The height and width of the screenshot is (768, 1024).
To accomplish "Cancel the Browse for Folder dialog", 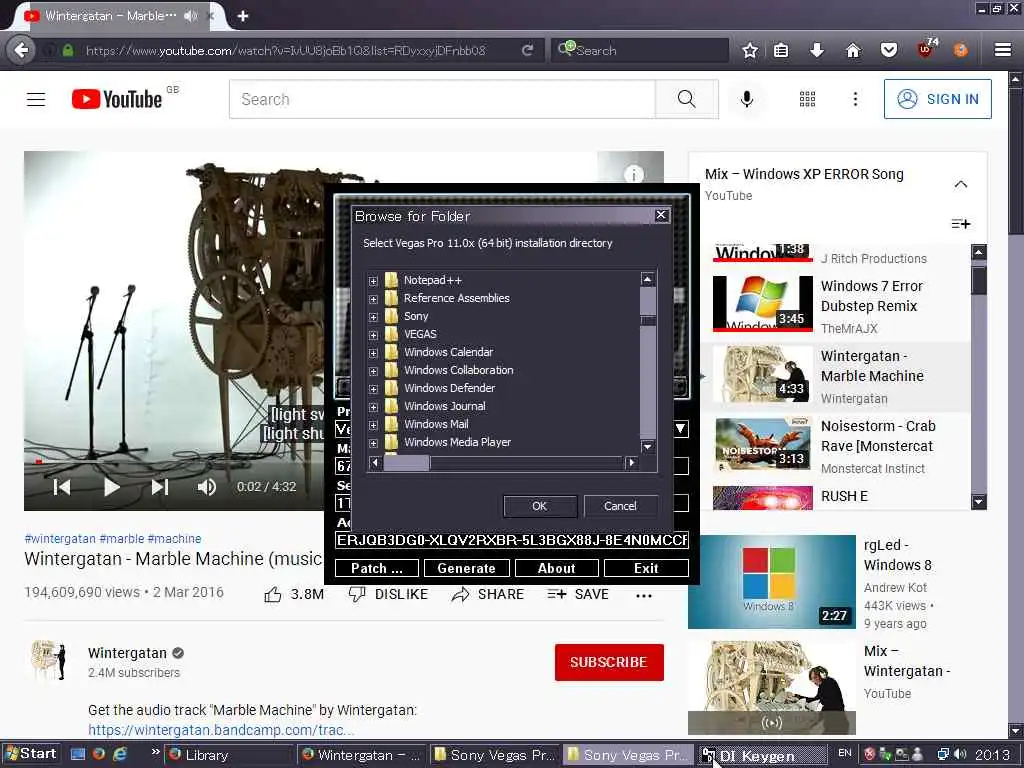I will (620, 505).
